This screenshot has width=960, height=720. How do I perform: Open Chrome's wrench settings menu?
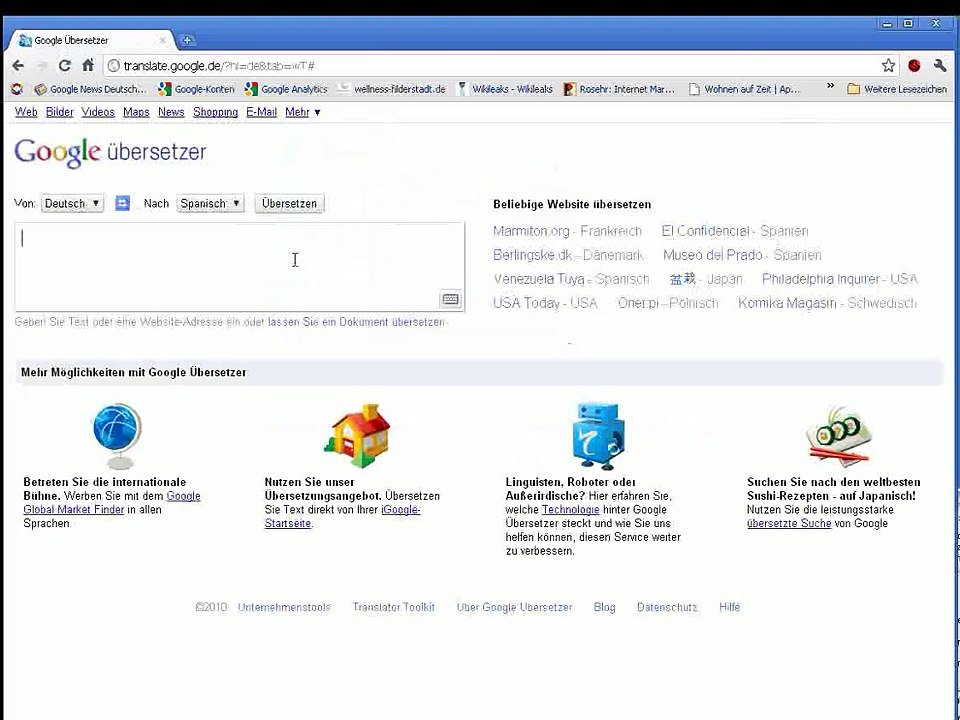point(940,66)
